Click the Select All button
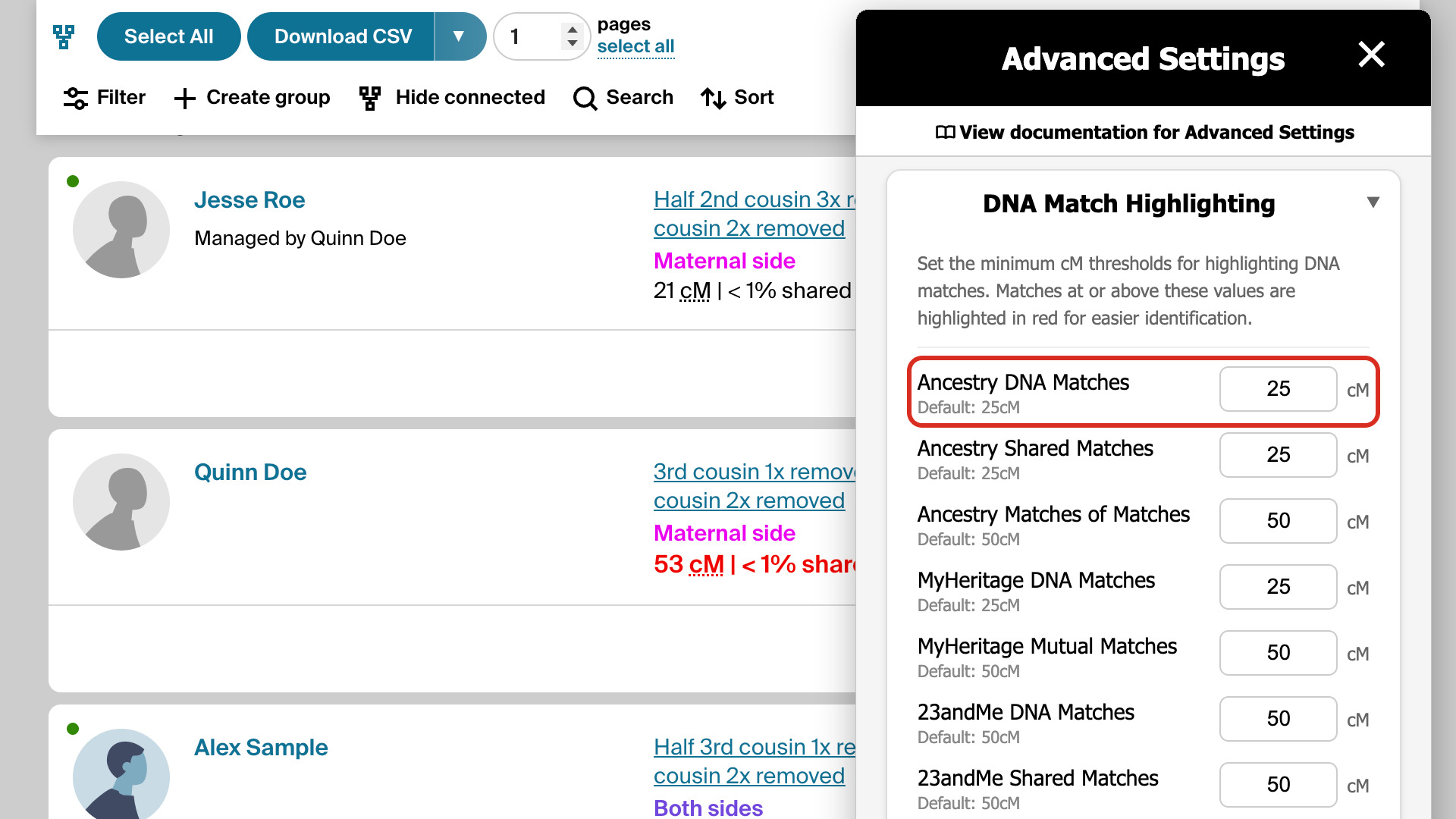 [168, 36]
